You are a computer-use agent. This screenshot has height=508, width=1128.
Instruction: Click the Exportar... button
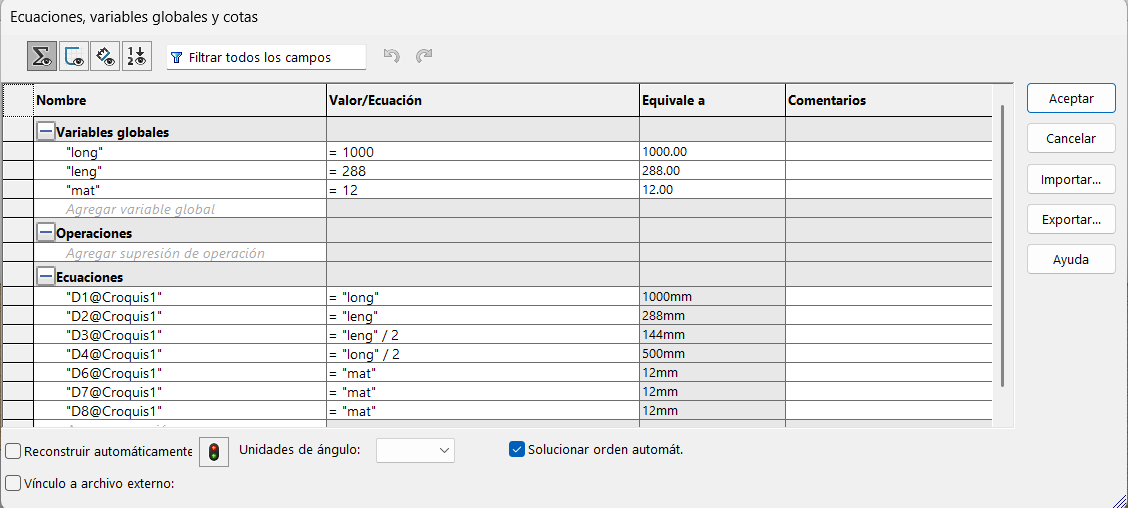coord(1071,219)
